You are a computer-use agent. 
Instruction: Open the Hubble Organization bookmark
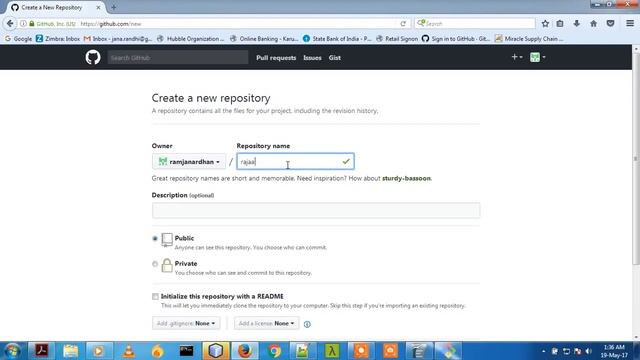[191, 39]
